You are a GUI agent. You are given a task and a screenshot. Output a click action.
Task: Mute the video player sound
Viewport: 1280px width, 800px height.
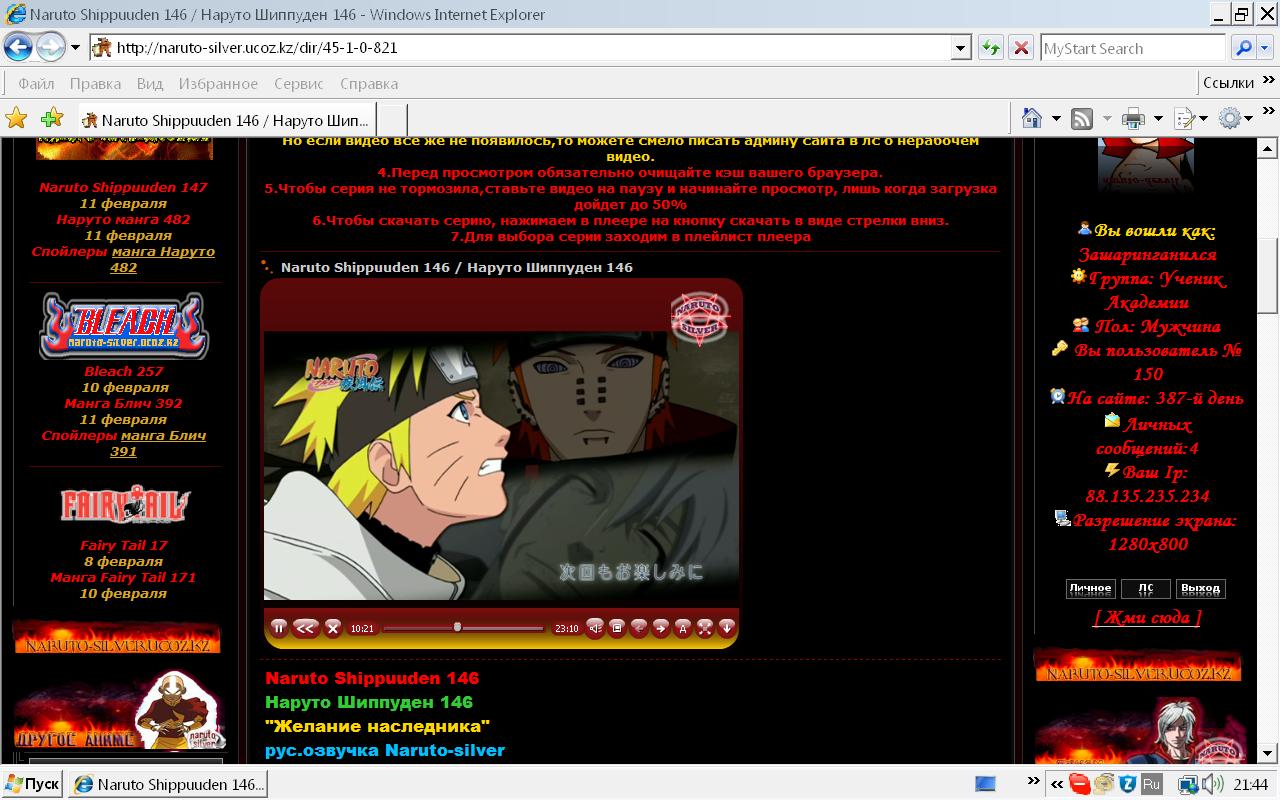[595, 627]
